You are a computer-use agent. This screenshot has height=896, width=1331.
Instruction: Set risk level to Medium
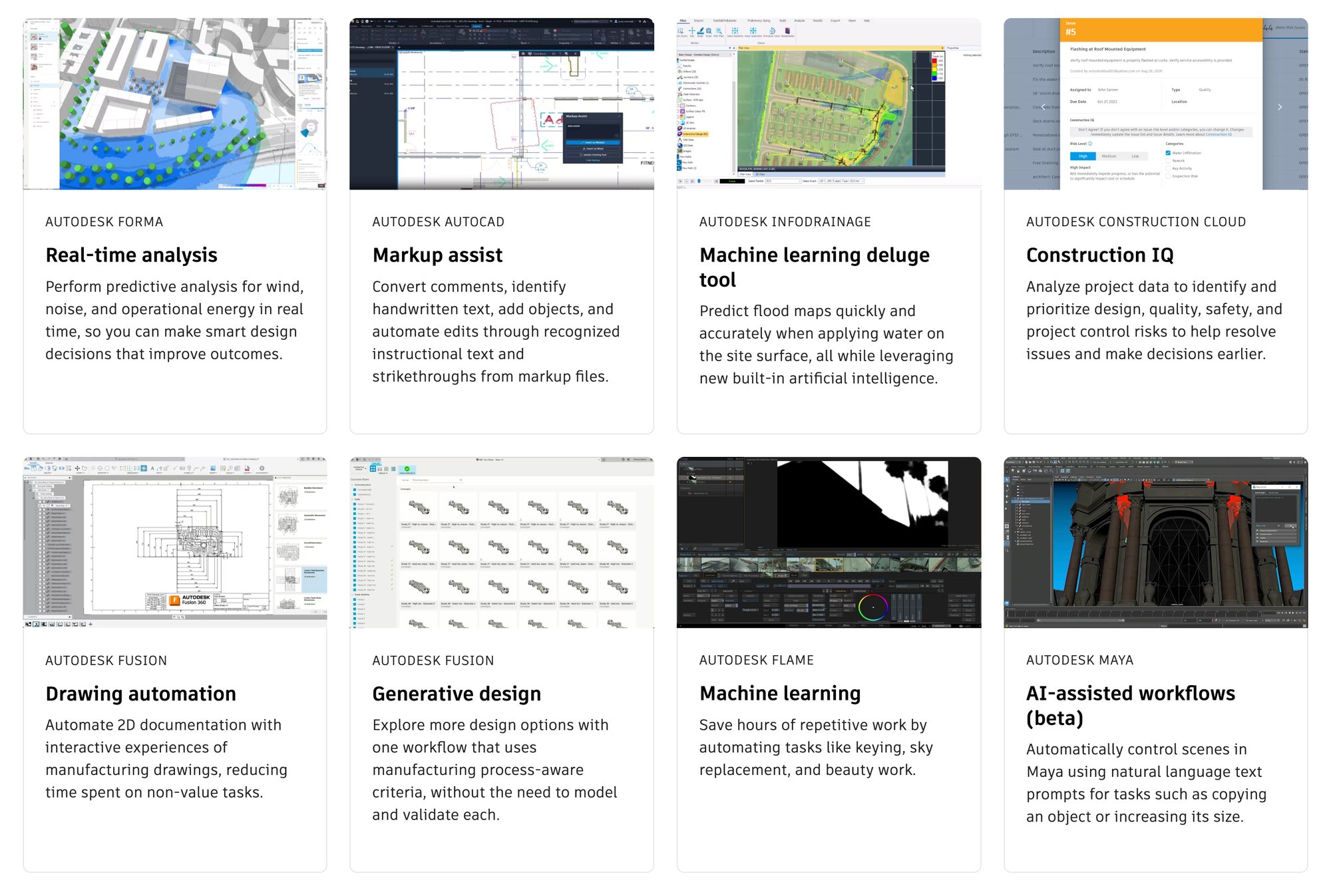(1109, 156)
